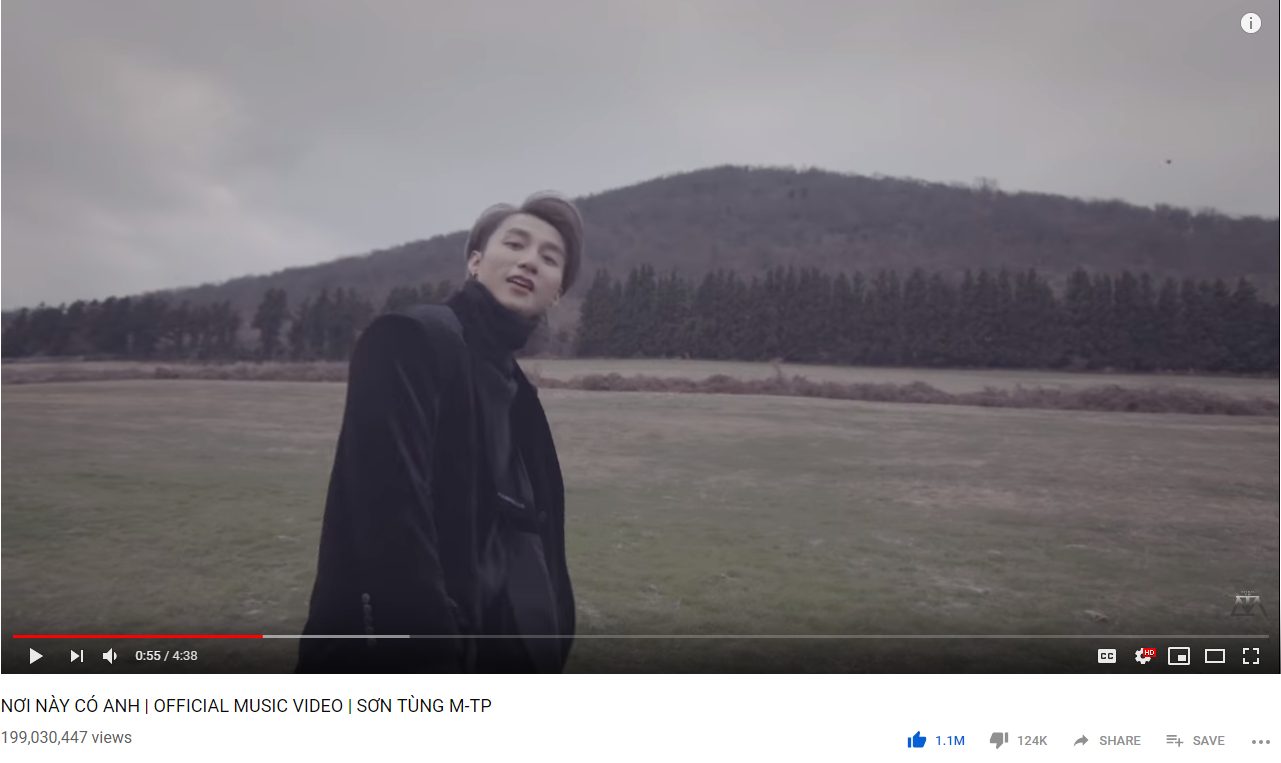Click the 124K dislike count
Viewport: 1281px width, 763px height.
coord(1032,741)
